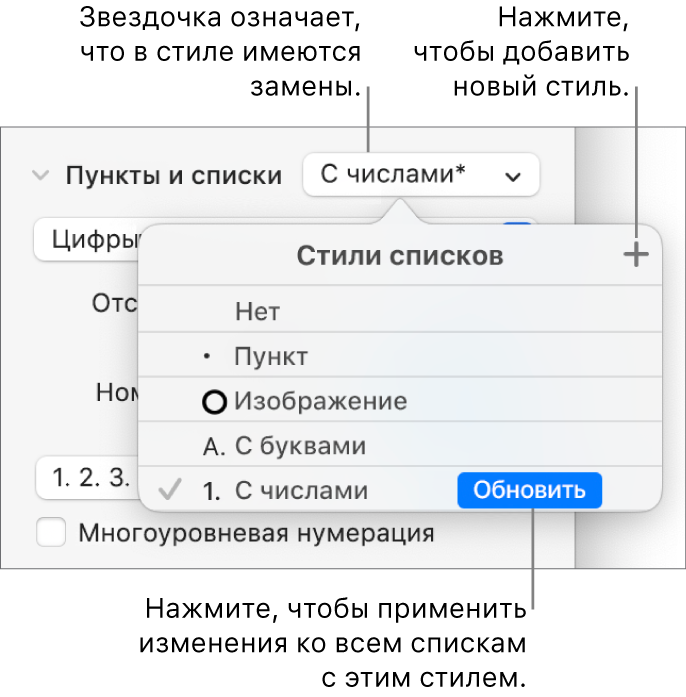Click the Многоуровневая нумерация label
This screenshot has height=697, width=686.
point(256,533)
